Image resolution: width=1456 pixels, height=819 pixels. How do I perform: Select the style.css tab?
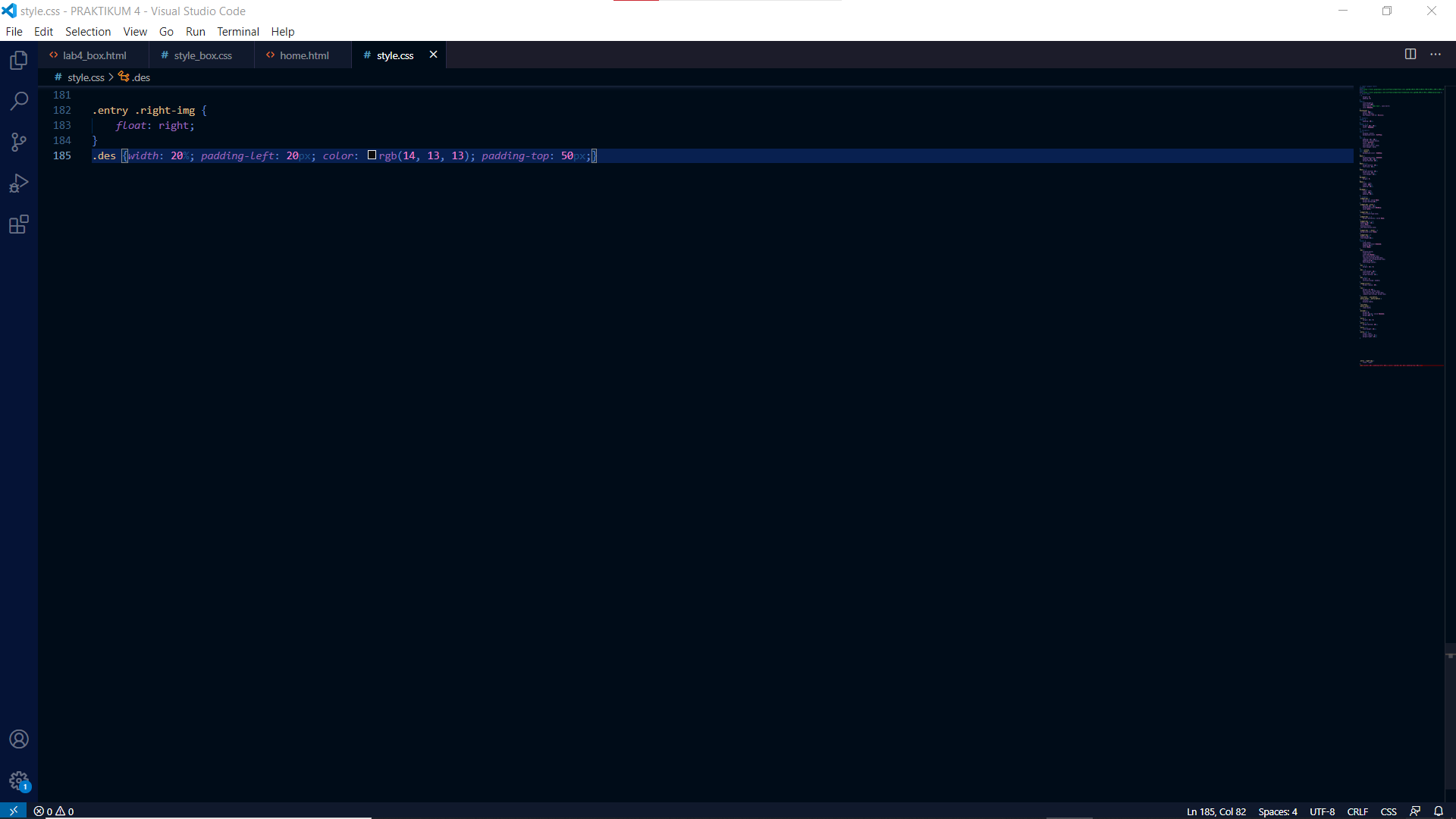(x=394, y=55)
